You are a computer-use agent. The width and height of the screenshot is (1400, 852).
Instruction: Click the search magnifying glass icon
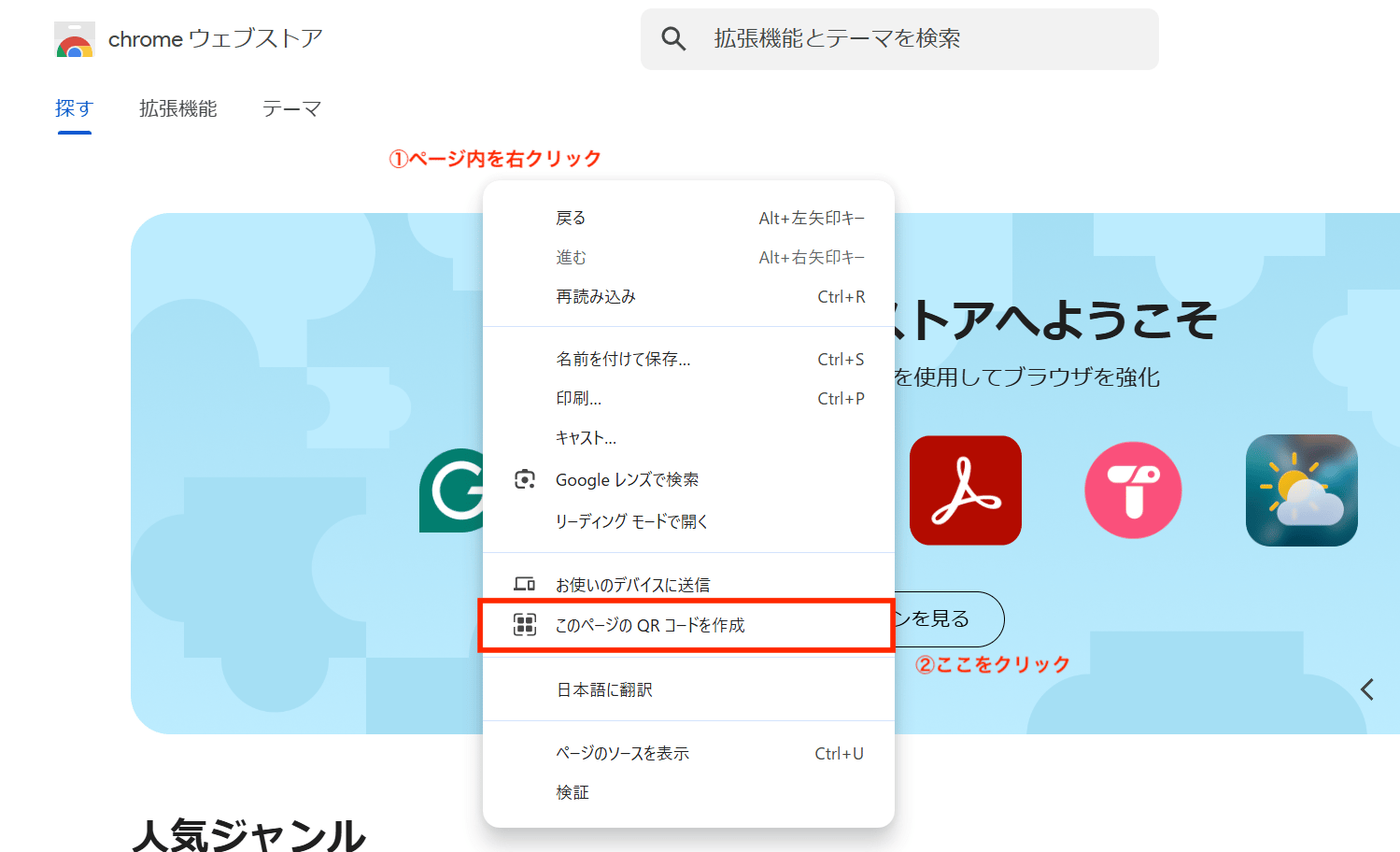(x=673, y=38)
